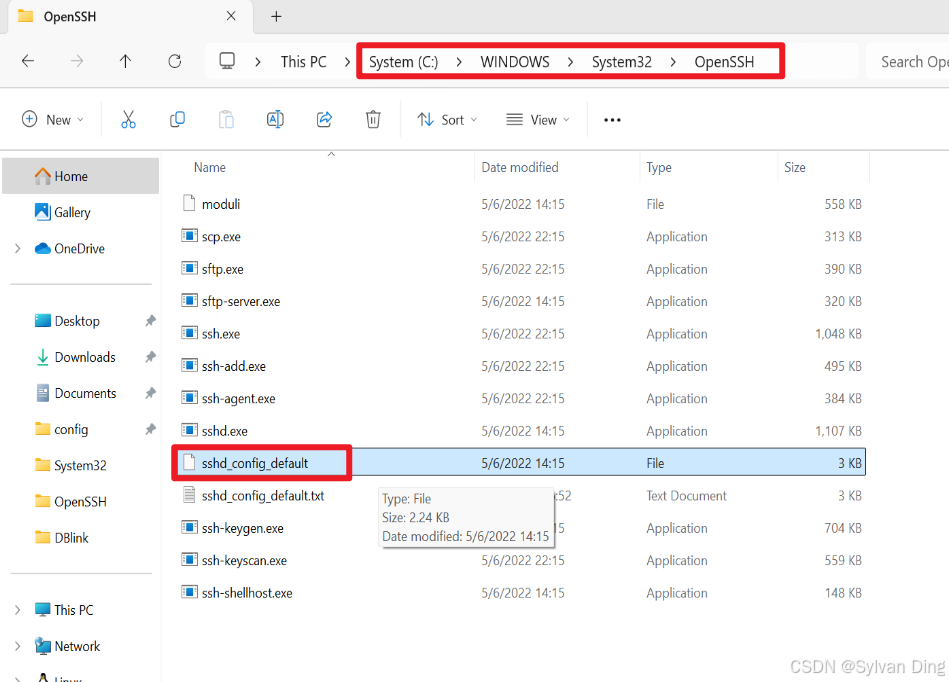Select Network in navigation pane
This screenshot has height=682, width=949.
[x=77, y=646]
